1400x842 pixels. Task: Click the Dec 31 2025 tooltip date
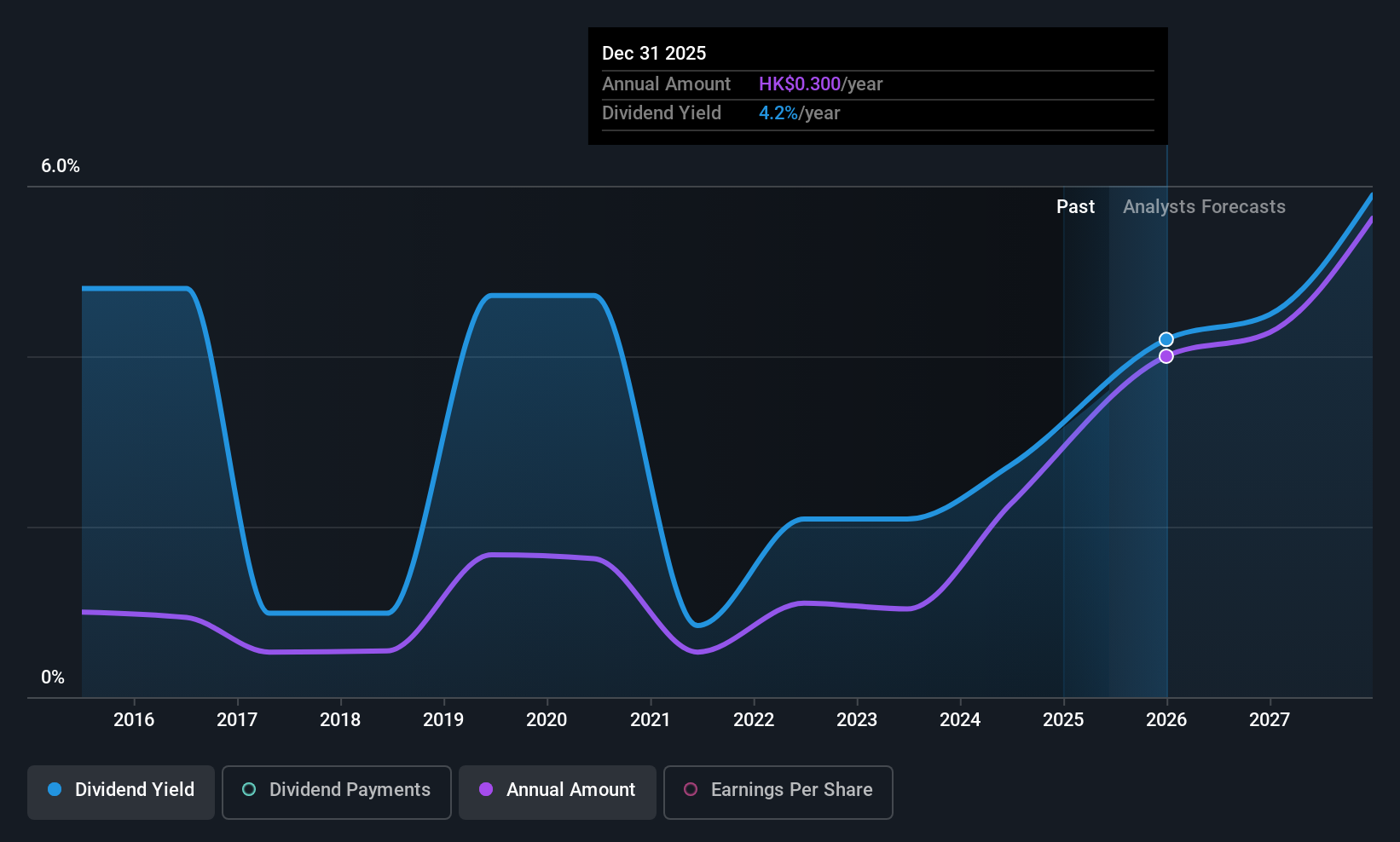654,53
